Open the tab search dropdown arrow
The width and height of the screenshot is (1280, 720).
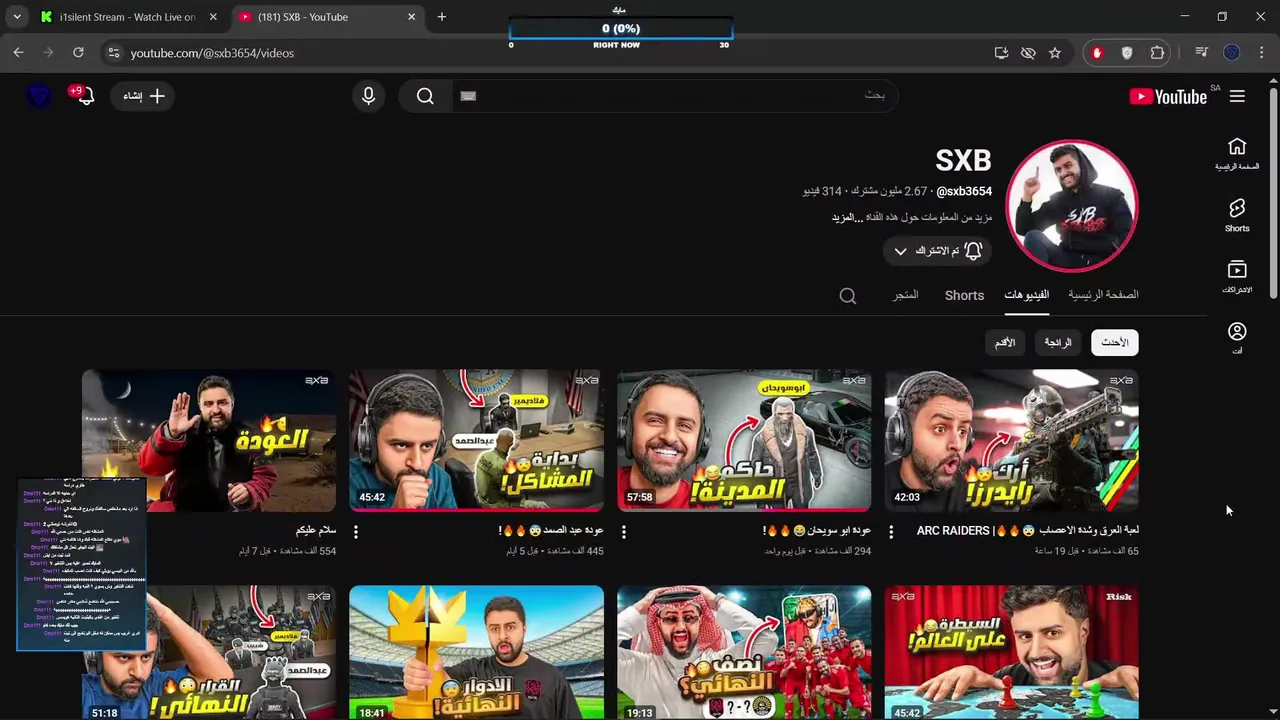[17, 17]
